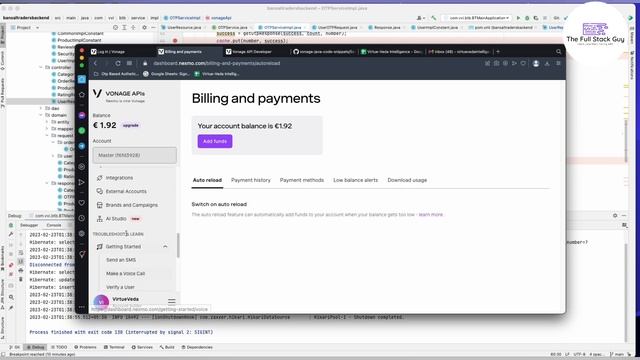This screenshot has width=640, height=360.
Task: Open browser profile avatar icon
Action: 536,64
